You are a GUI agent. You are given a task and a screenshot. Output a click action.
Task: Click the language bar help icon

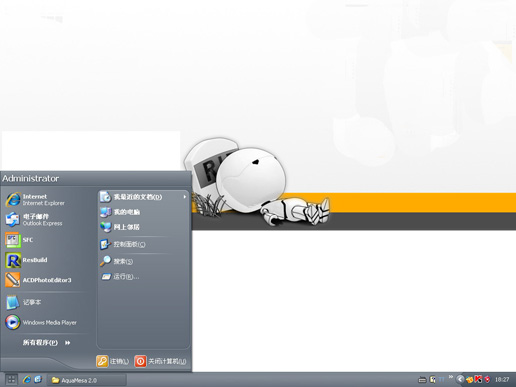pyautogui.click(x=433, y=380)
